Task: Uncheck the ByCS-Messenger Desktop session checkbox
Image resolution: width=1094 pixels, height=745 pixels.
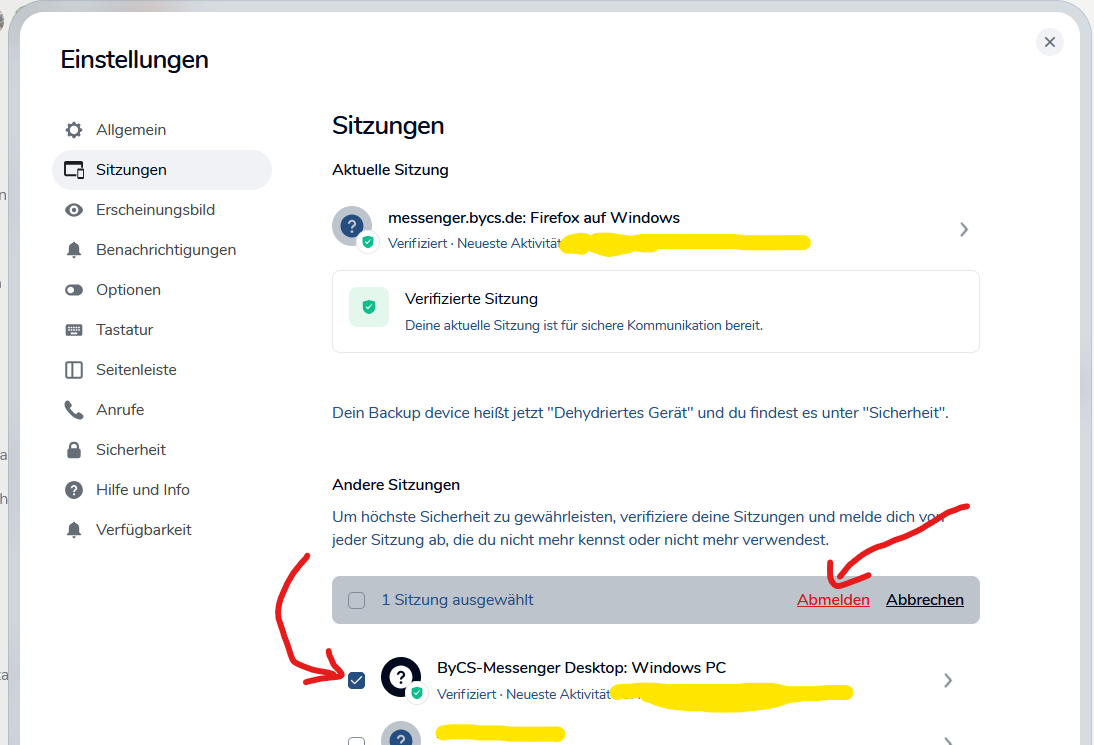Action: pyautogui.click(x=357, y=681)
